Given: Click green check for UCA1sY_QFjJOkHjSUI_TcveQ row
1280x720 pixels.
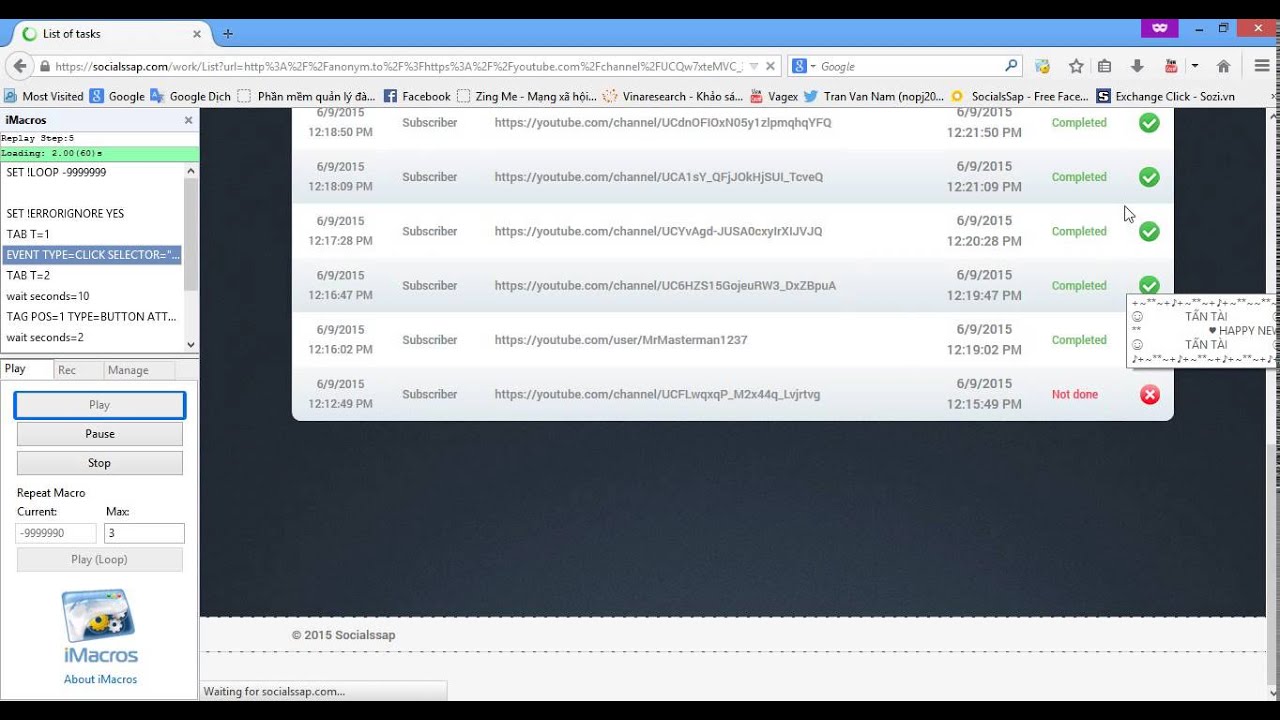Looking at the screenshot, I should tap(1149, 177).
